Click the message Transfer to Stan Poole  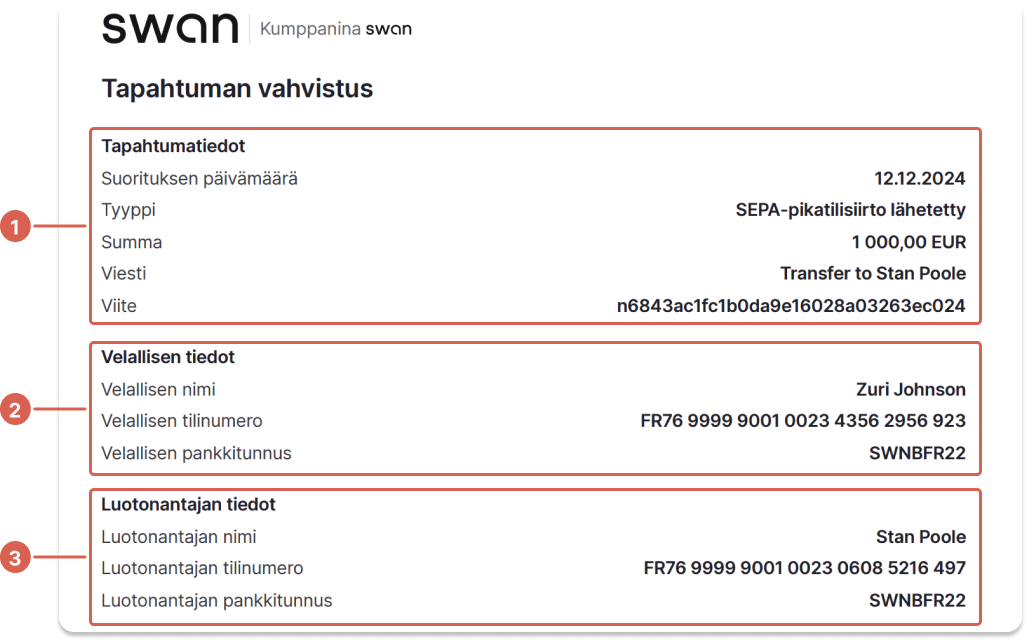pyautogui.click(x=873, y=274)
